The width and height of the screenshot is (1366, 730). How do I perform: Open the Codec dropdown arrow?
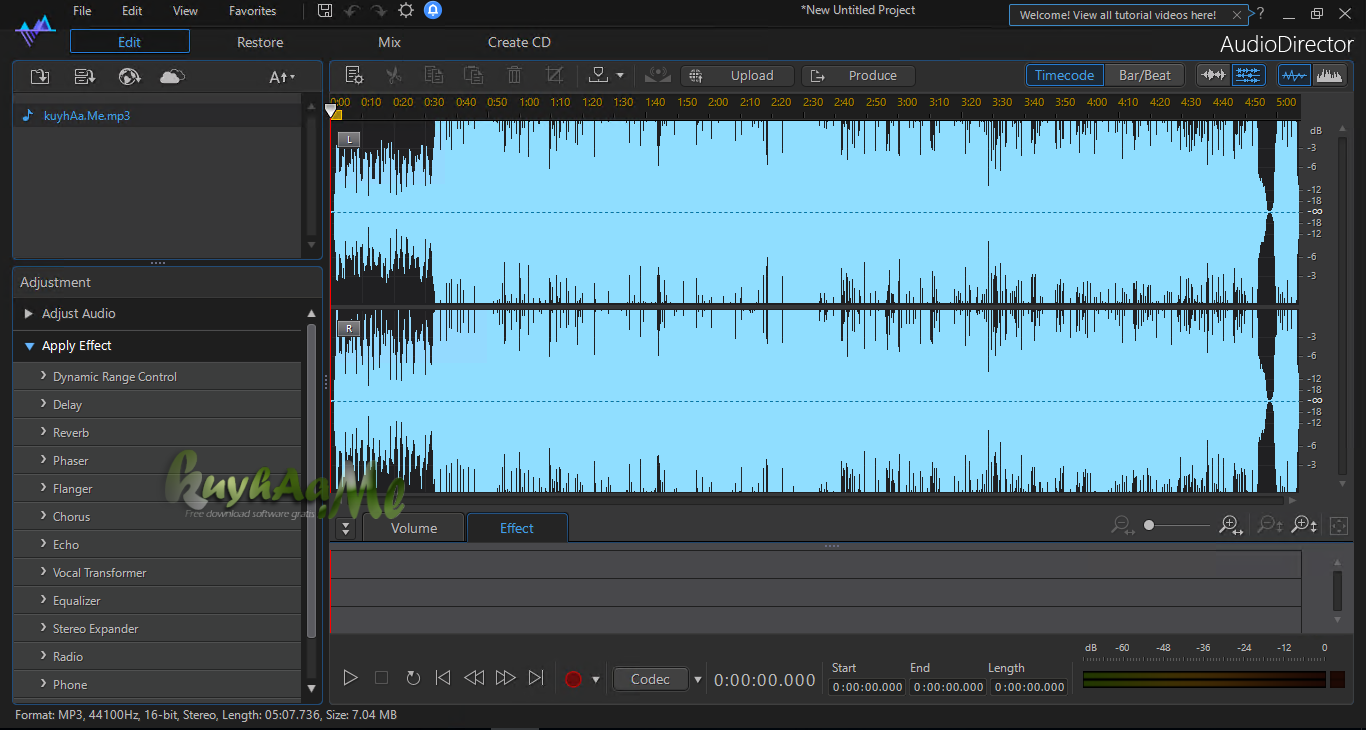point(697,680)
